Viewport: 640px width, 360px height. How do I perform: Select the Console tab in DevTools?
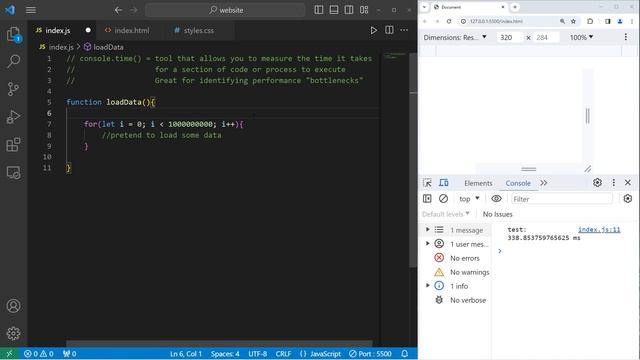[518, 183]
